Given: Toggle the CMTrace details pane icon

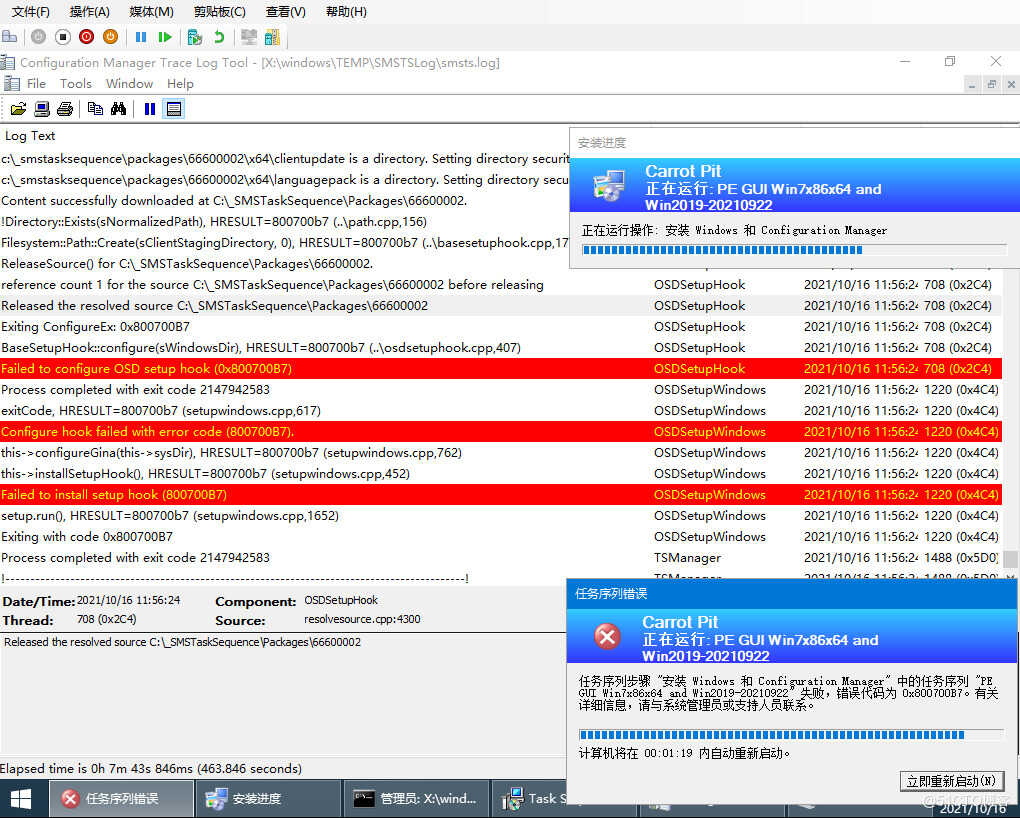Looking at the screenshot, I should pos(174,109).
